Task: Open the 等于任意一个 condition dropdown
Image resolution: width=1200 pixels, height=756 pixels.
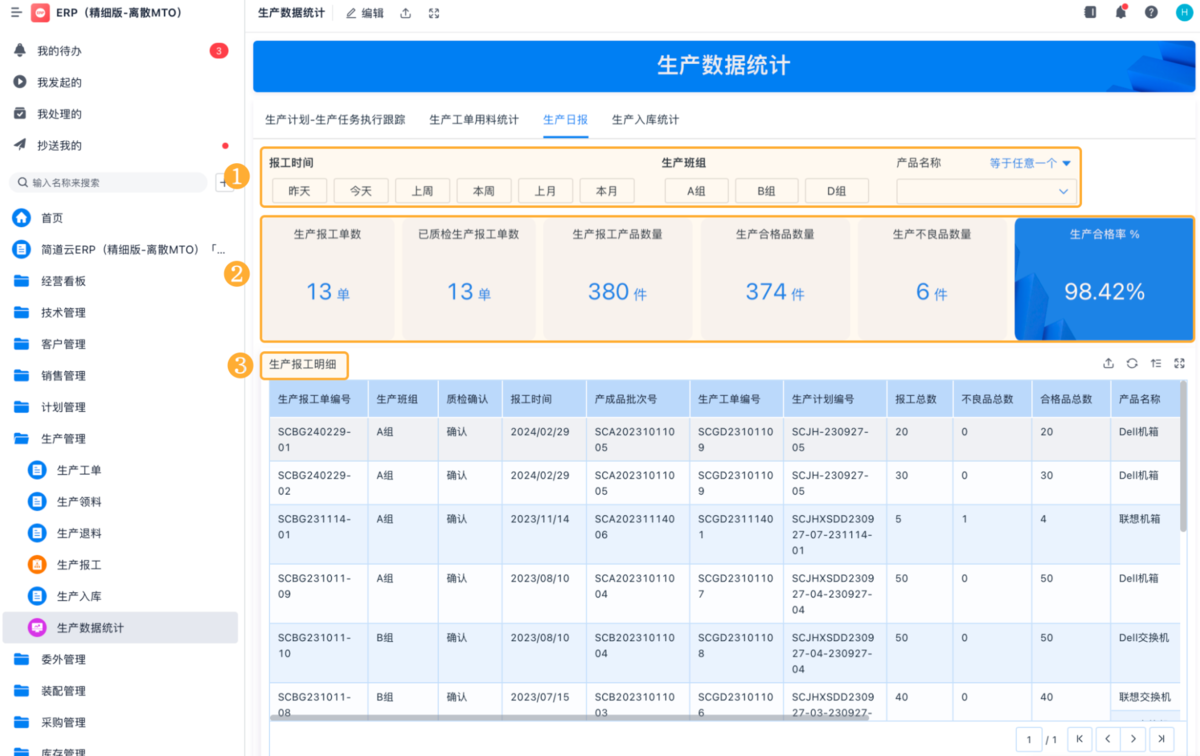Action: pos(1030,163)
